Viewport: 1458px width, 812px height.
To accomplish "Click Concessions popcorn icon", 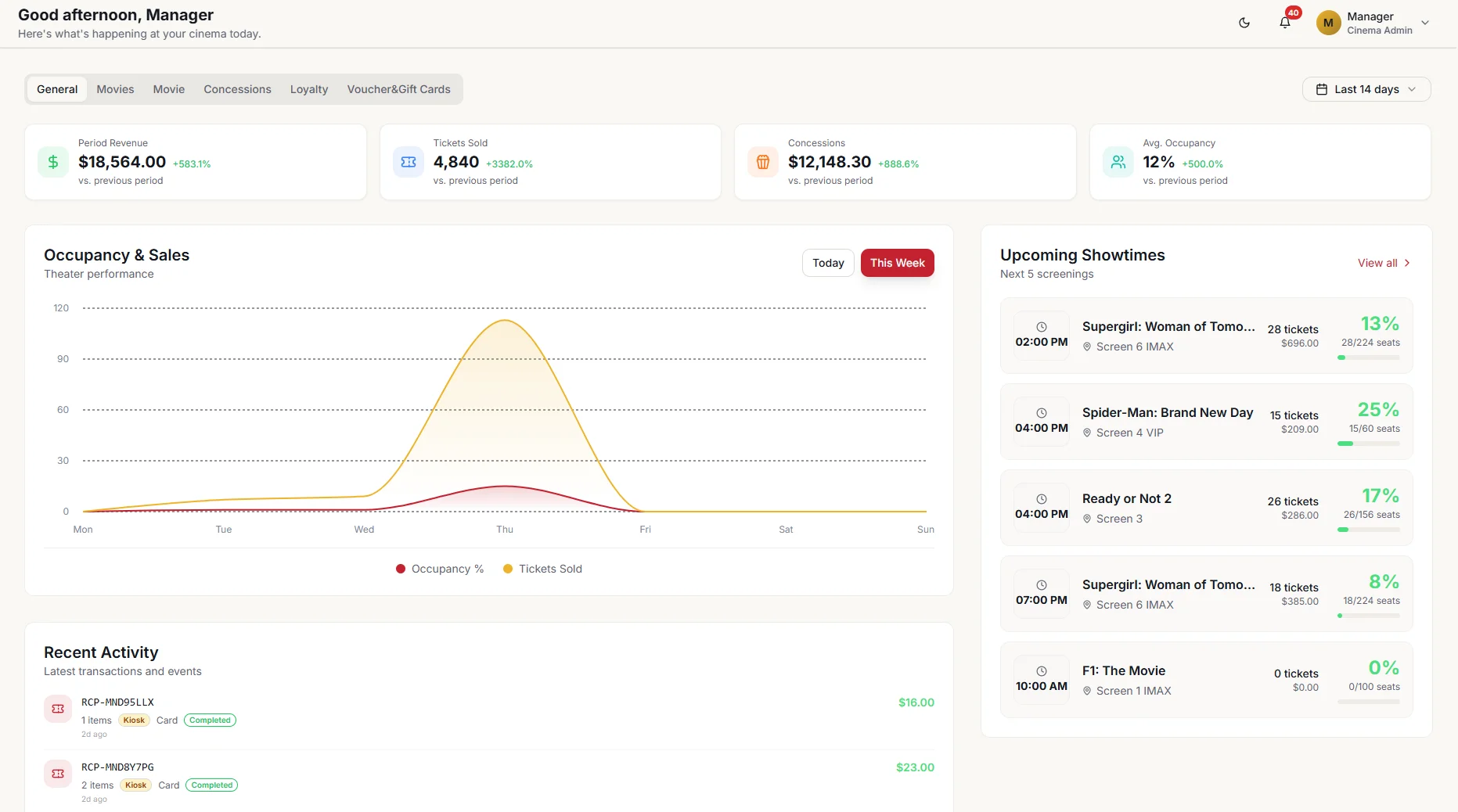I will tap(763, 162).
